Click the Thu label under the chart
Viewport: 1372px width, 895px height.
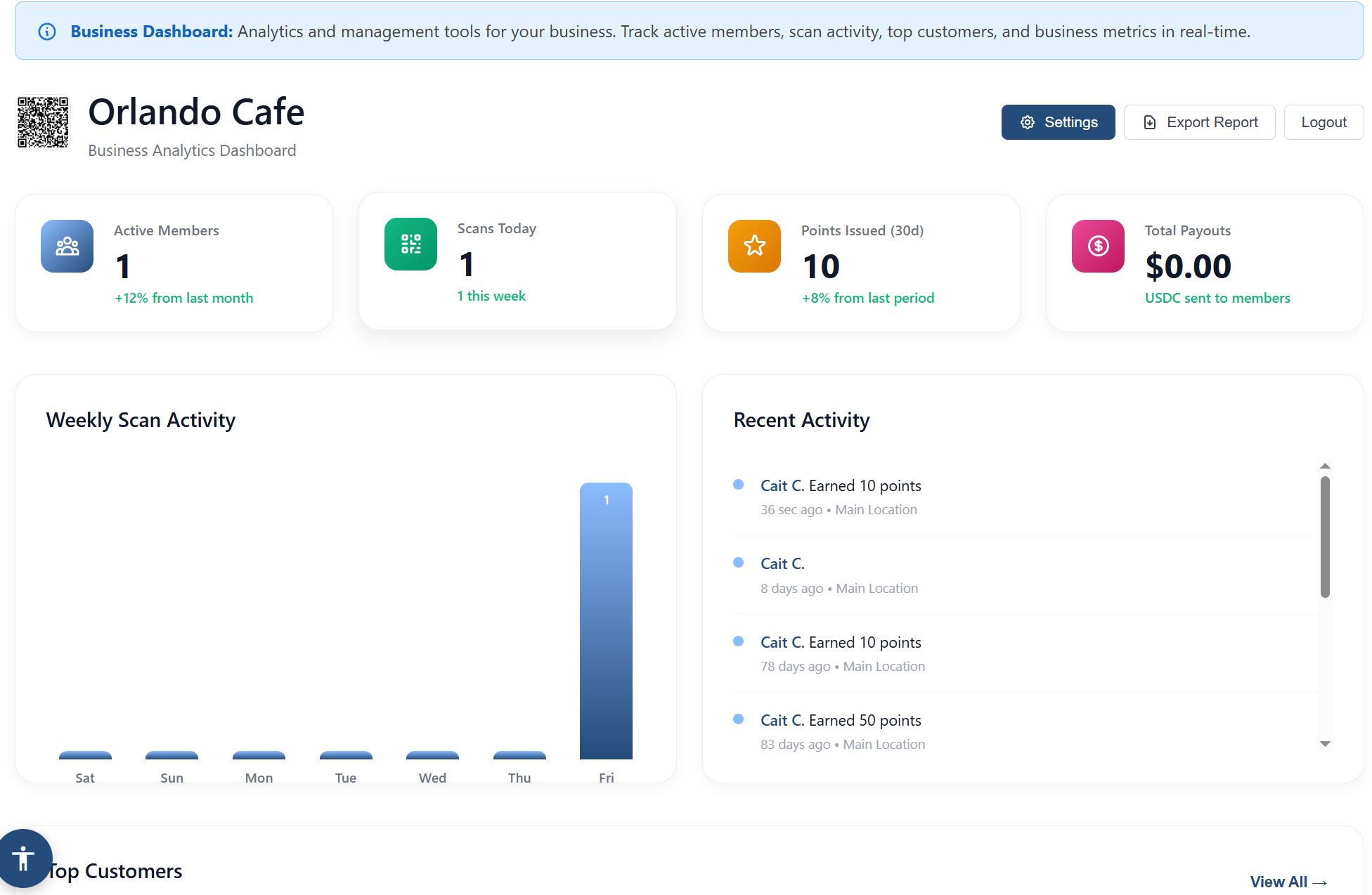519,778
